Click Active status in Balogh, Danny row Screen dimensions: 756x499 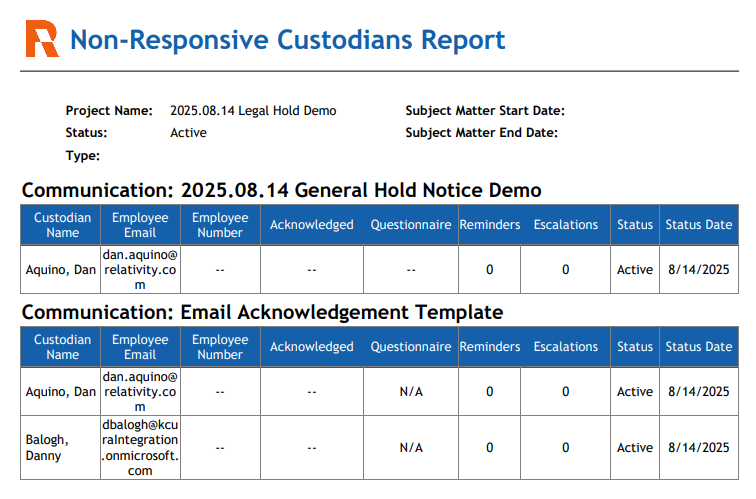(635, 447)
